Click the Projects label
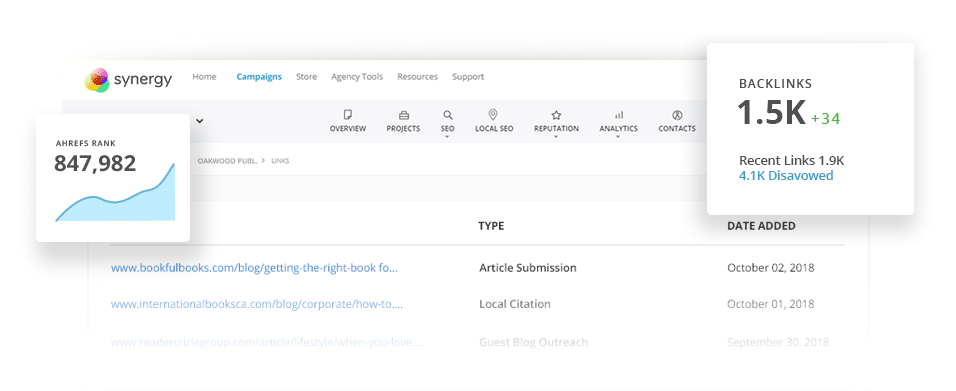 click(x=403, y=129)
